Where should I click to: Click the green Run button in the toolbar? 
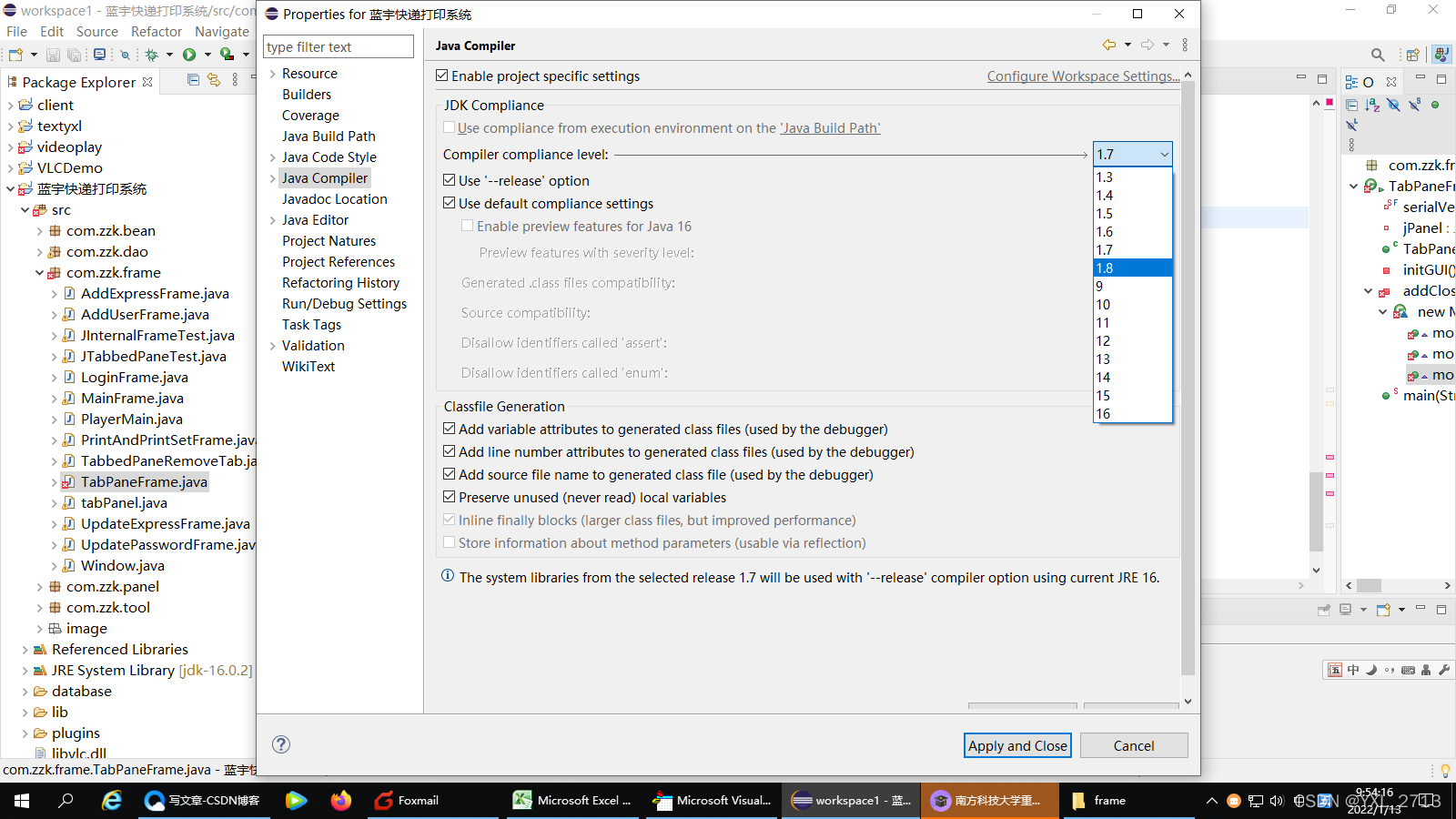point(191,55)
